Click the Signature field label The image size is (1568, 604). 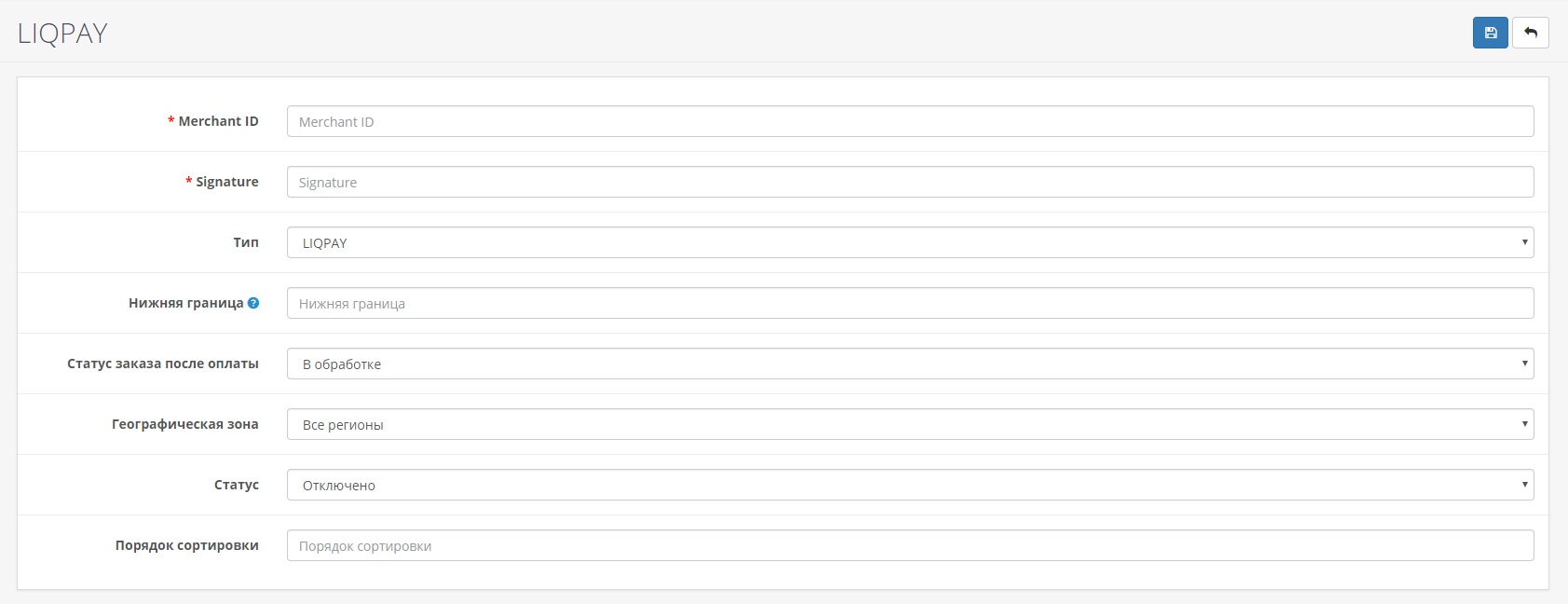click(226, 182)
